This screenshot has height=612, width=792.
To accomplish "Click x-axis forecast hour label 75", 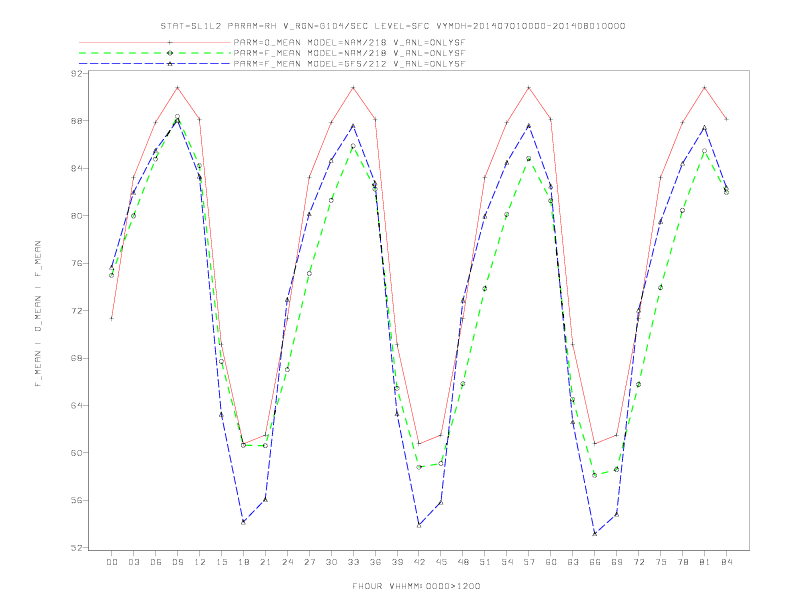I will tap(661, 562).
